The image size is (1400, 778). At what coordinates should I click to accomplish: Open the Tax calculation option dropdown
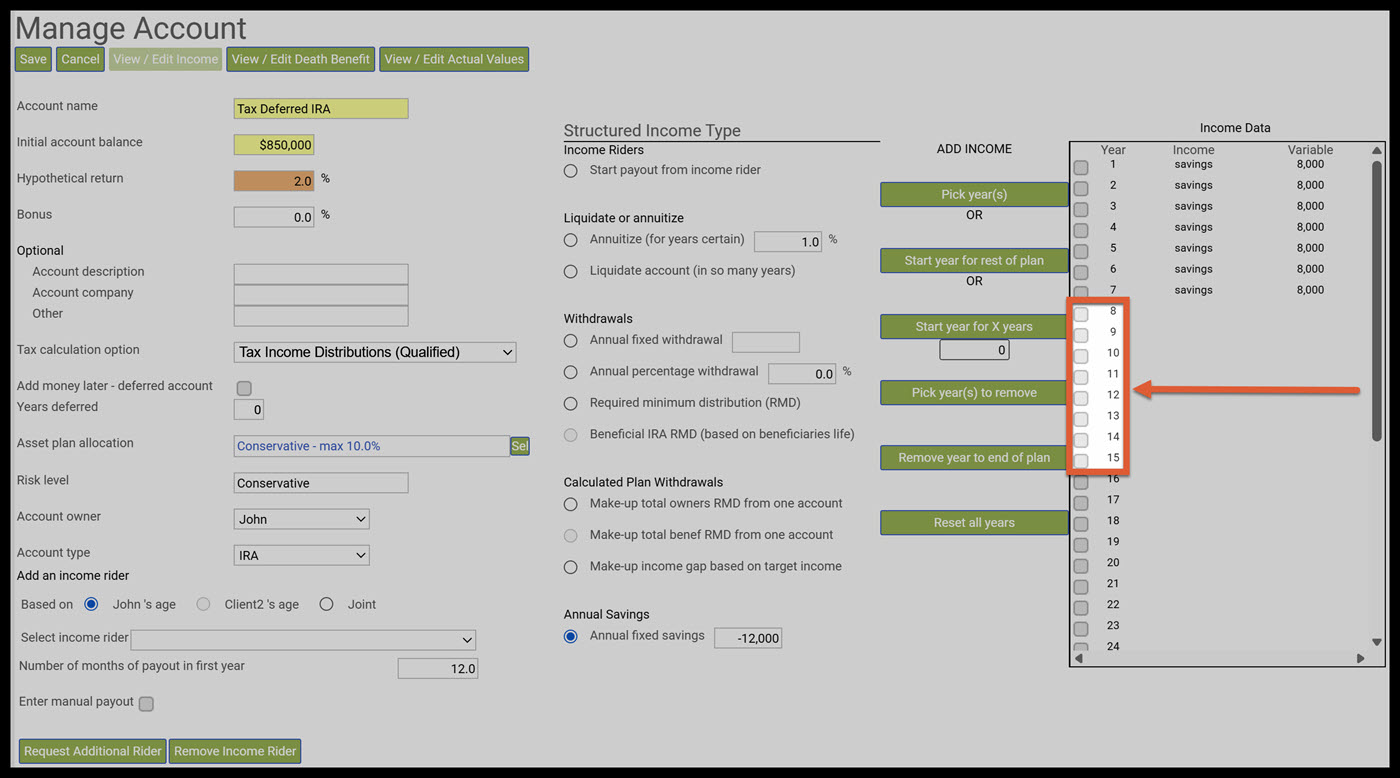[x=375, y=352]
